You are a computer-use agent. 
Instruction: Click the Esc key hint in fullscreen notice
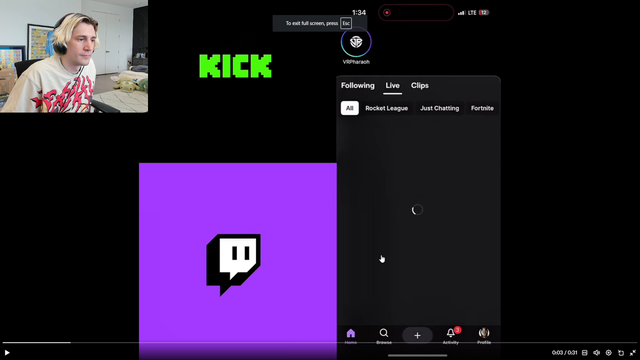tap(346, 23)
